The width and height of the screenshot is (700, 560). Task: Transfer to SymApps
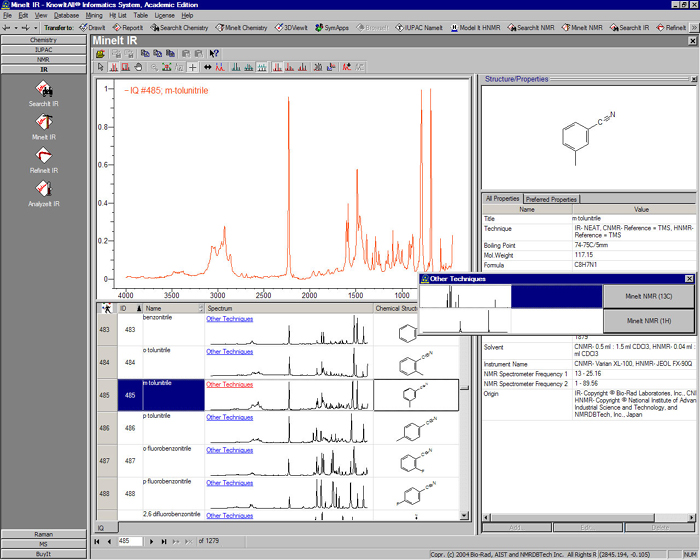point(332,28)
